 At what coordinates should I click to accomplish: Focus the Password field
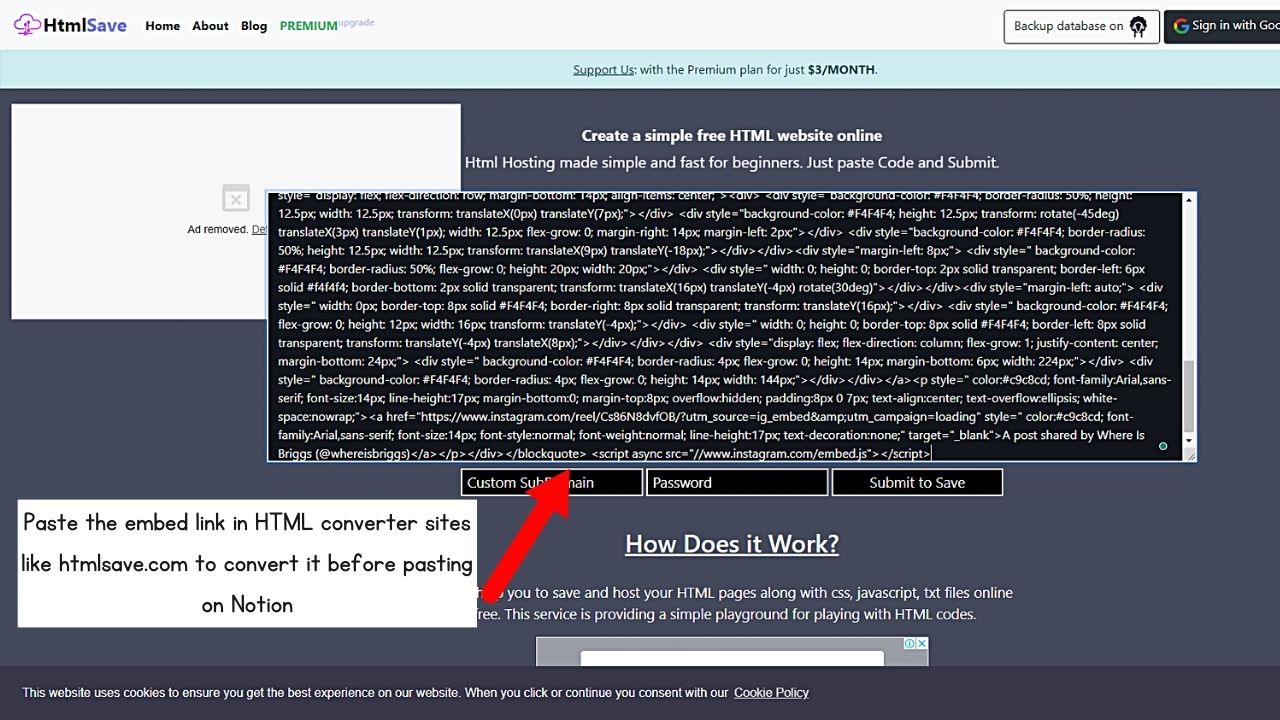point(737,482)
